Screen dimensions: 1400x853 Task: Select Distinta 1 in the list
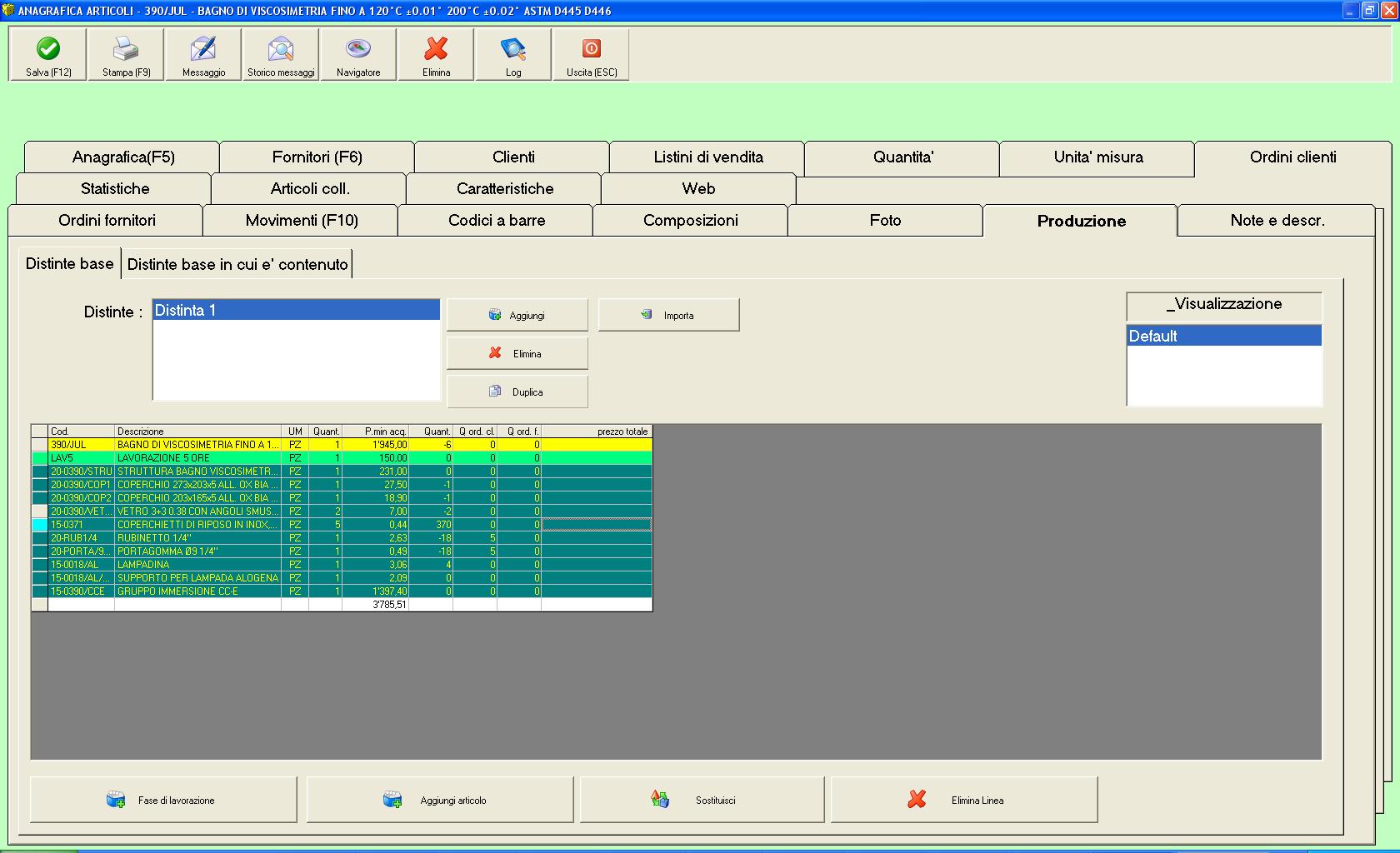pos(296,311)
